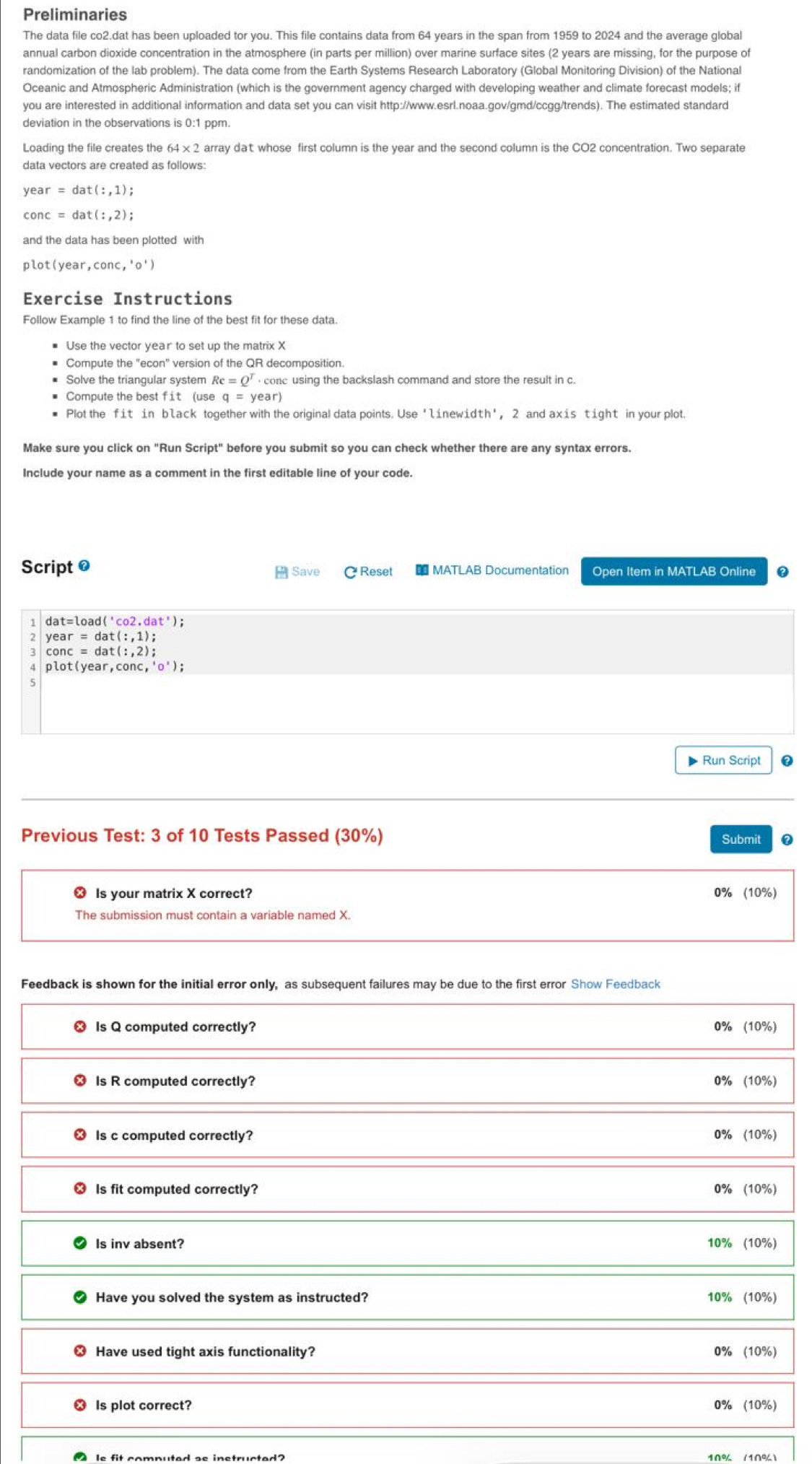Reset the script code
Screen dimensions: 812x1464
368,572
